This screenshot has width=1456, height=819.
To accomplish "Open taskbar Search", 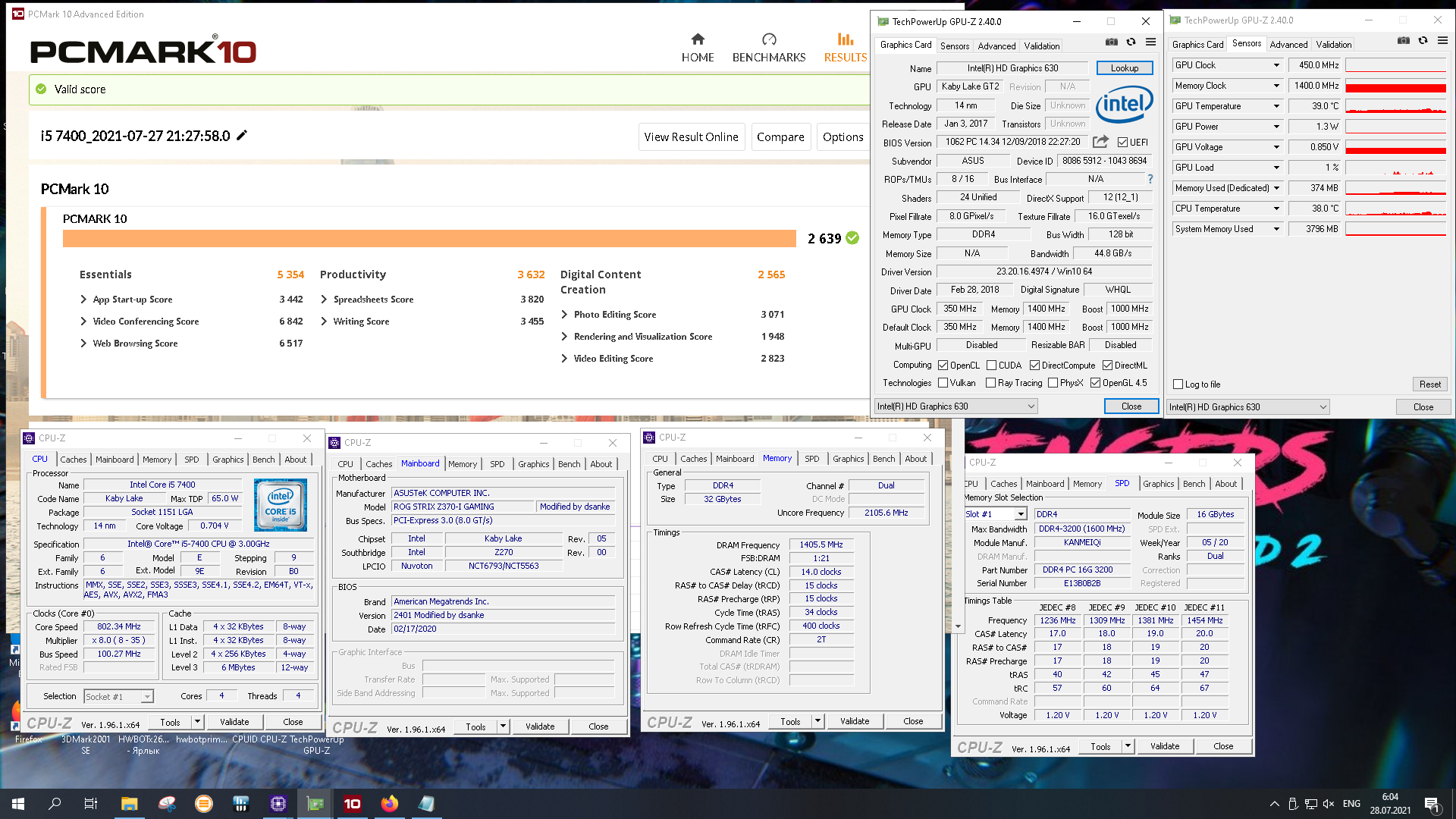I will coord(55,804).
